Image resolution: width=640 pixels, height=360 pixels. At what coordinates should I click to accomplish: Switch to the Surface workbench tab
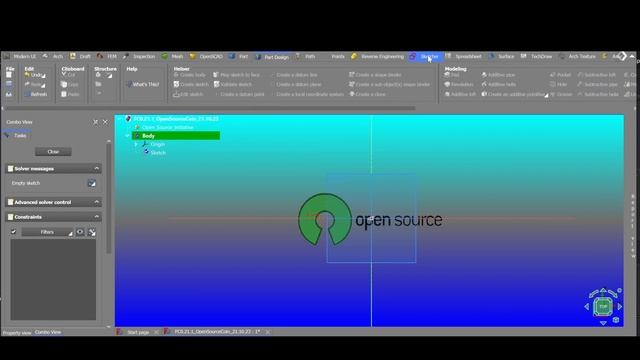pos(502,56)
